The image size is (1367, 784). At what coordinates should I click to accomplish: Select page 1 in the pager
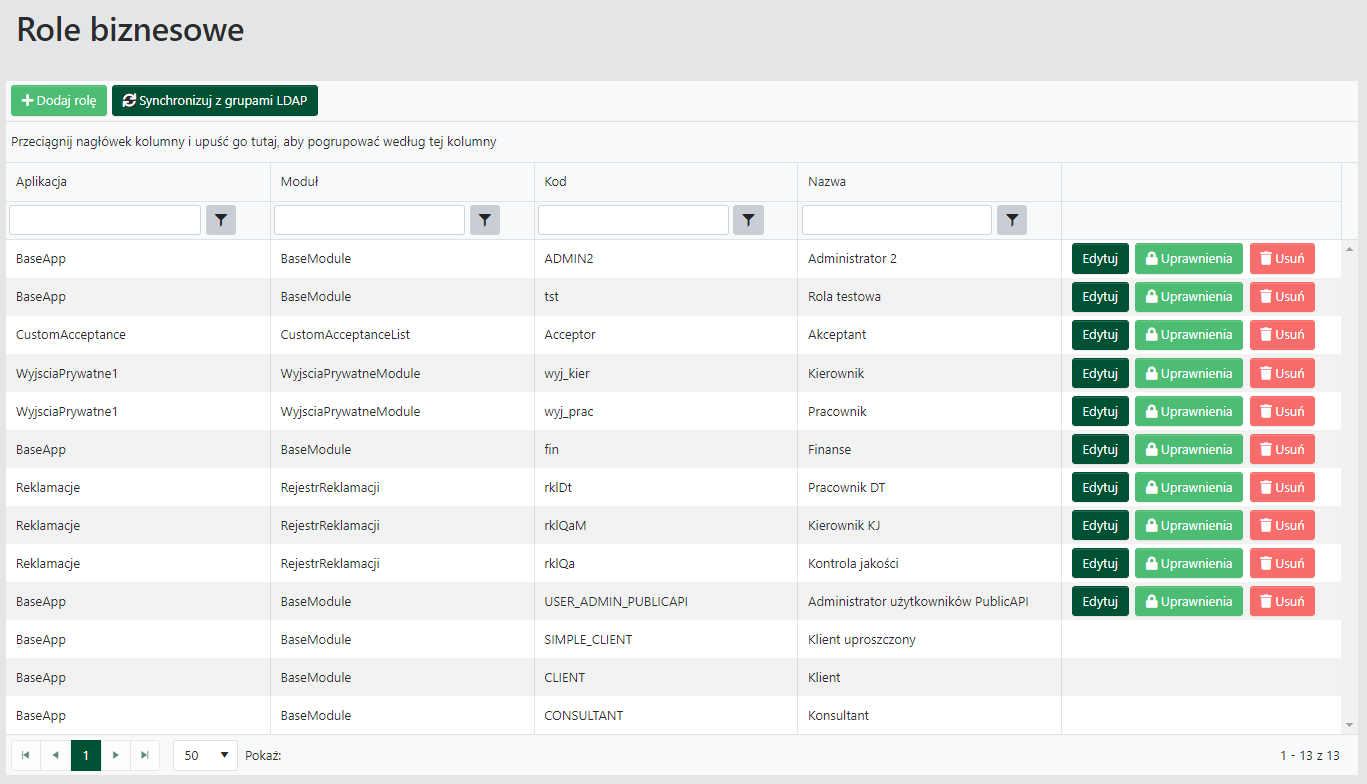pyautogui.click(x=86, y=755)
